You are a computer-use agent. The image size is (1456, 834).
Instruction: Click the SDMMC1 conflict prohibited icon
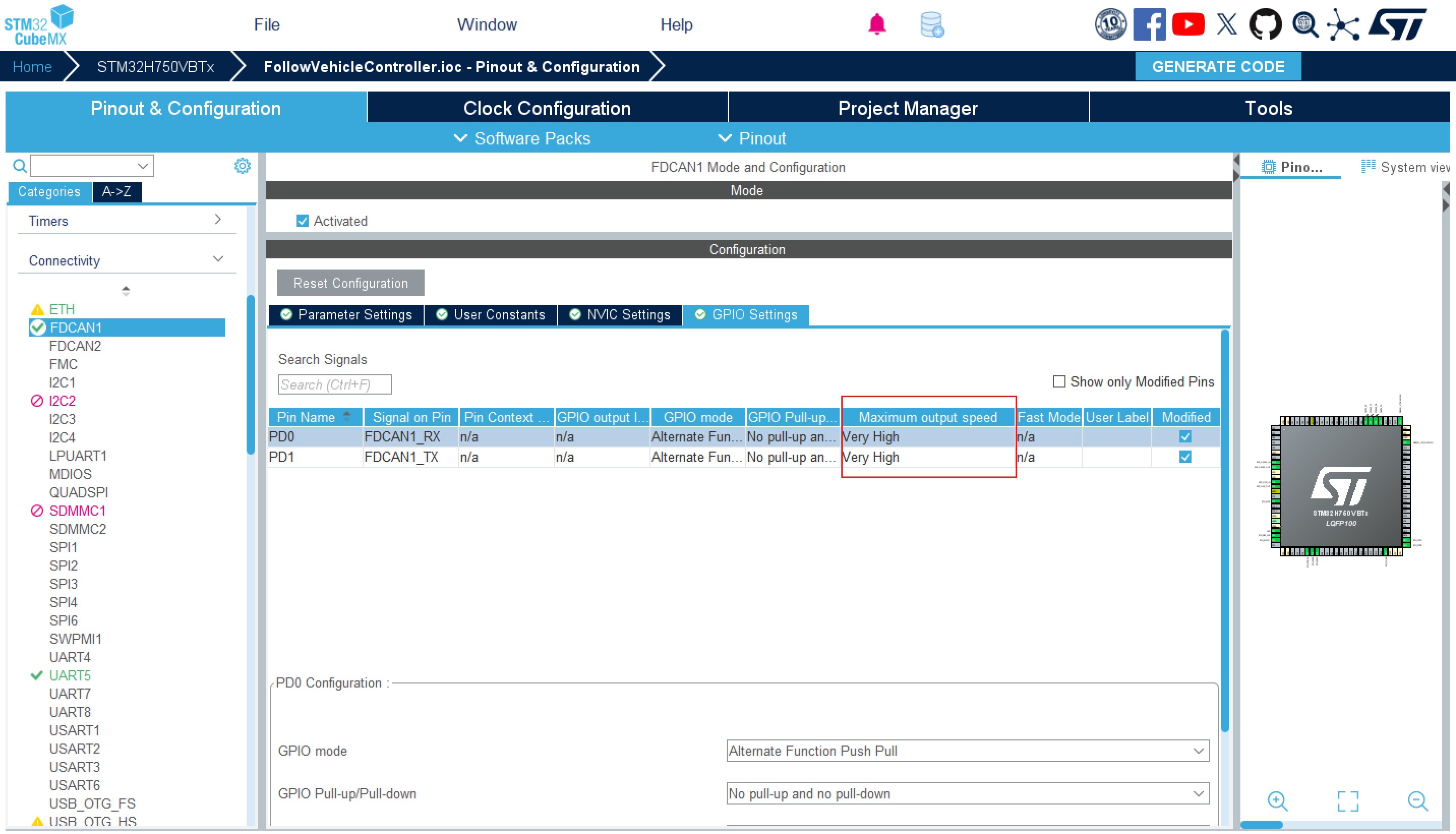(37, 511)
